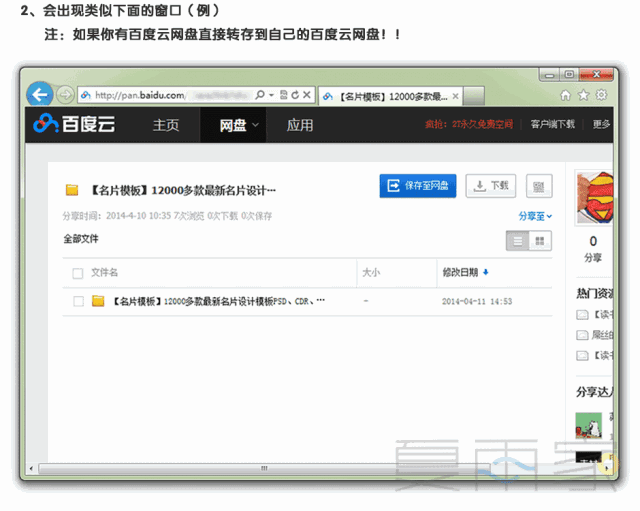The width and height of the screenshot is (640, 511).
Task: Expand the 分享至 dropdown
Action: tap(549, 216)
